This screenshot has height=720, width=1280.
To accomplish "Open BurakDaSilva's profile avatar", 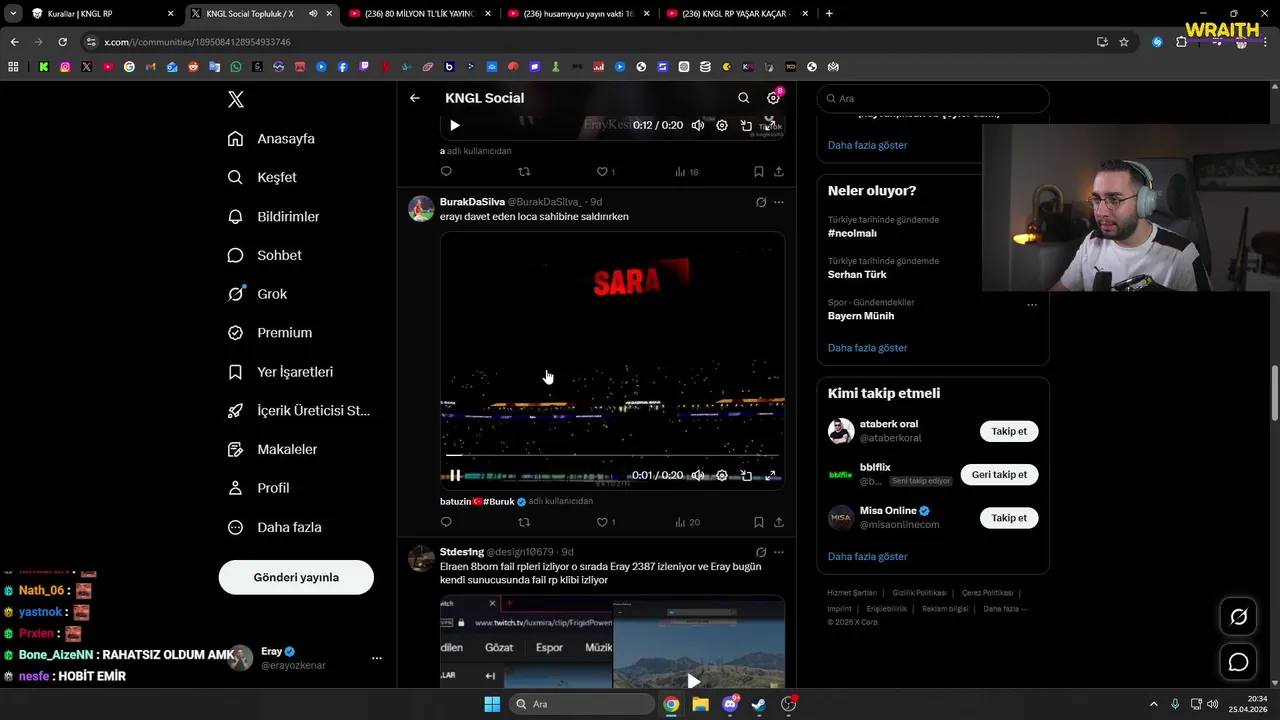I will (x=421, y=208).
